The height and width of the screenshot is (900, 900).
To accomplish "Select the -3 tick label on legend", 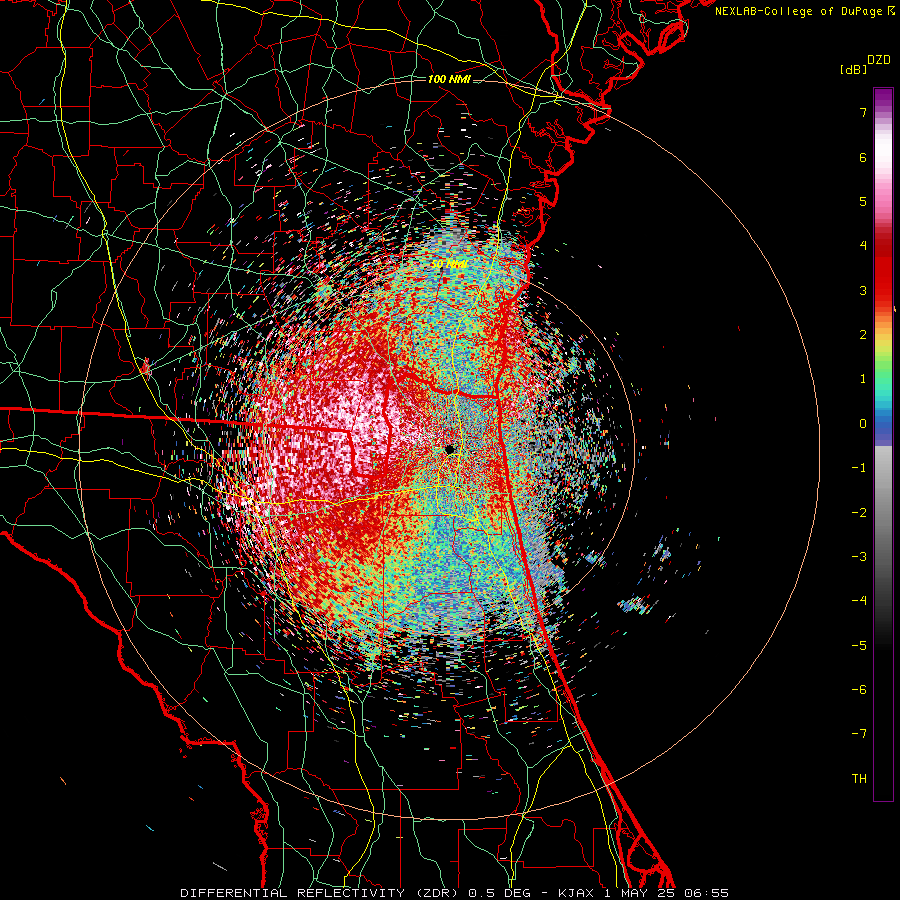I will 859,557.
